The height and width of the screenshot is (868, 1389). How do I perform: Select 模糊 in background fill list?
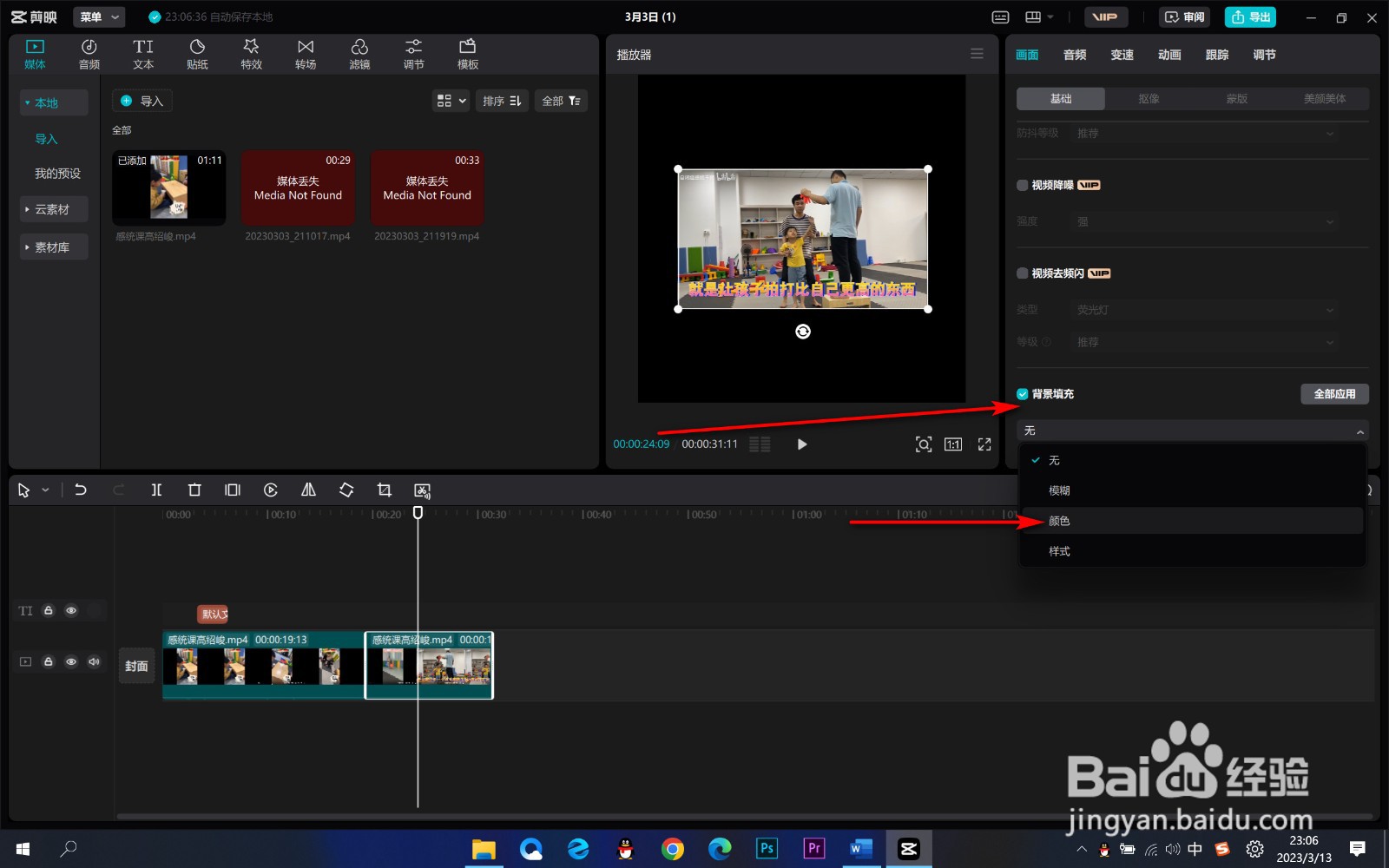click(x=1192, y=490)
